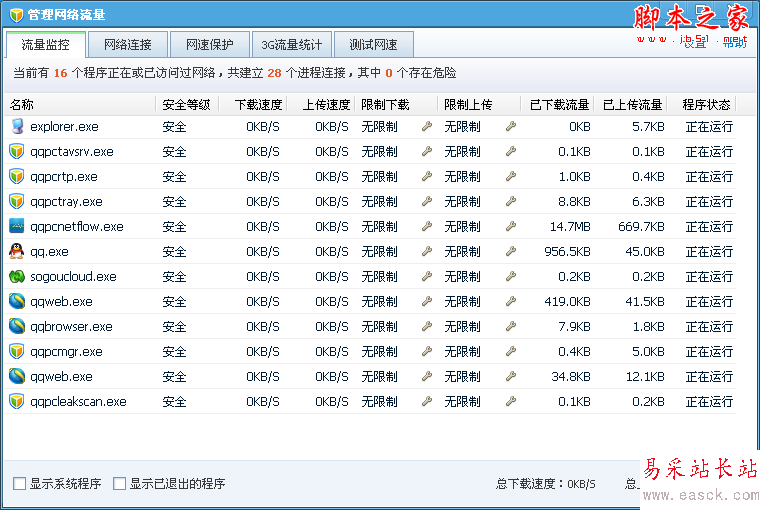Viewport: 760px width, 510px height.
Task: Edit download limit wrench for qqpcmgr.exe
Action: [427, 351]
